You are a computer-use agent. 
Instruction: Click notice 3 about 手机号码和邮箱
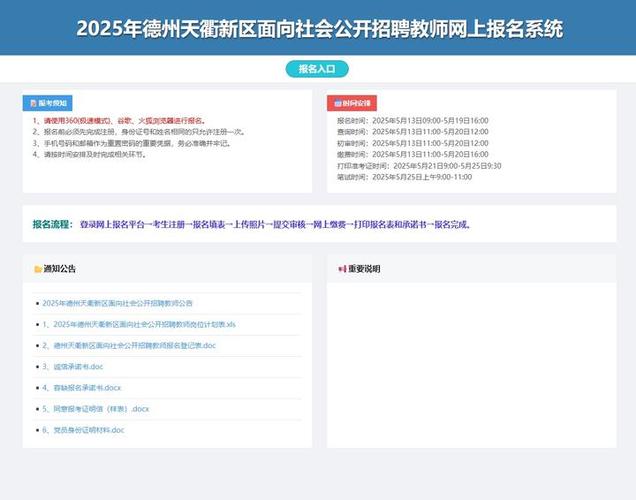pos(132,143)
